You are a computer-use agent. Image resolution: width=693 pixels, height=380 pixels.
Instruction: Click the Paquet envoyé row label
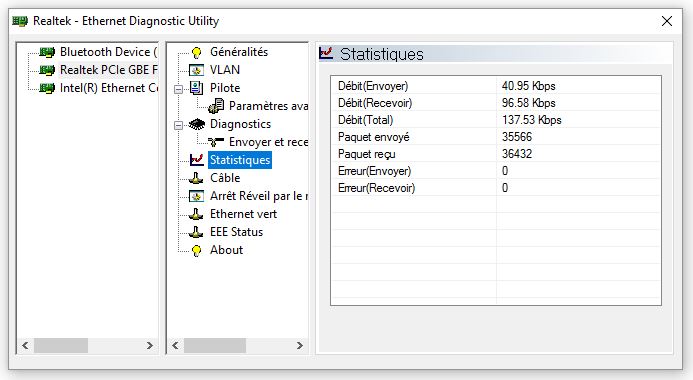373,137
